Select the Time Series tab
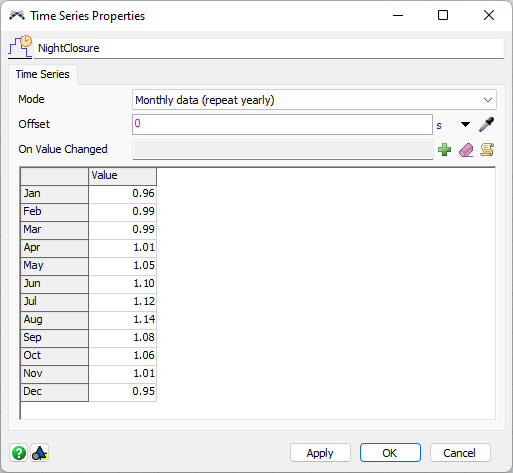Screen dimensions: 513x473 point(43,74)
